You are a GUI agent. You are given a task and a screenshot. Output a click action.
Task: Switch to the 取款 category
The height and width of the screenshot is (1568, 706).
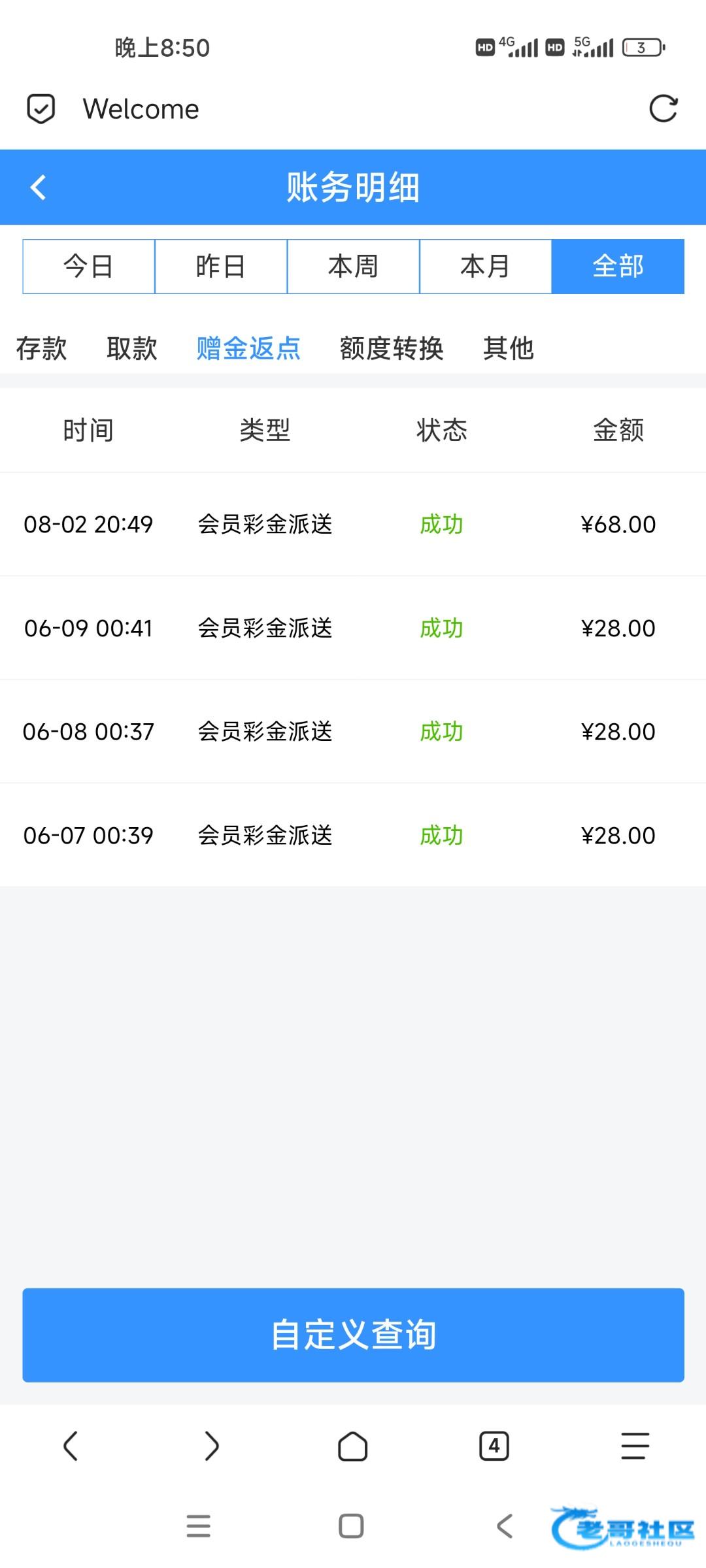coord(132,348)
